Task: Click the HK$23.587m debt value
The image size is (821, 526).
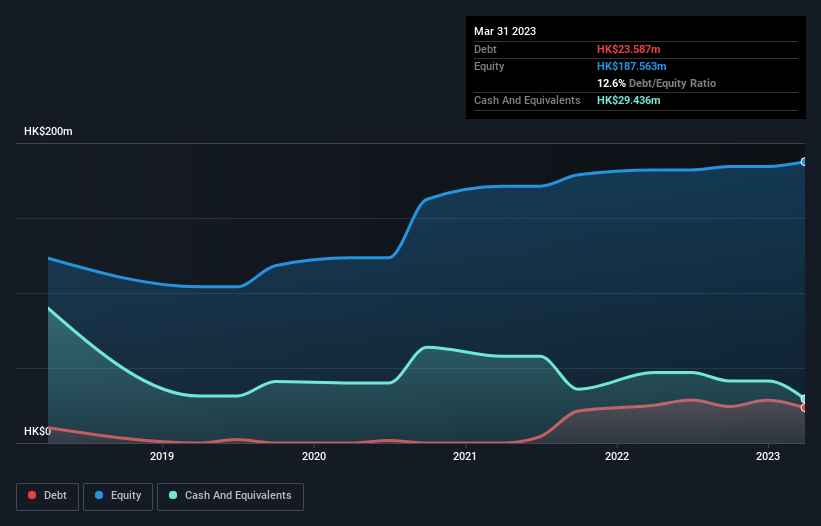Action: [628, 49]
